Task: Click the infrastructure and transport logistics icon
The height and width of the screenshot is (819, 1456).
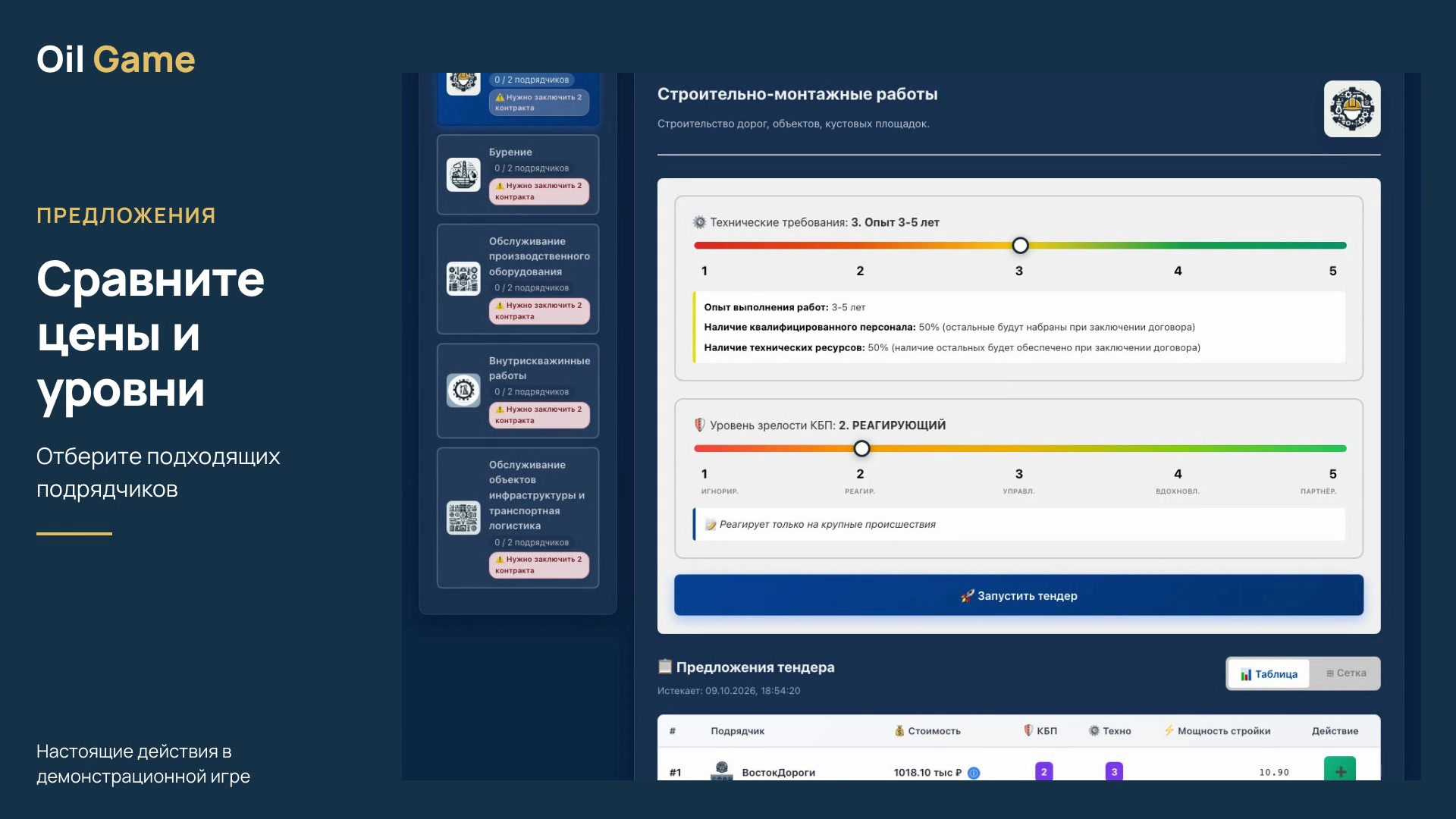Action: point(463,518)
